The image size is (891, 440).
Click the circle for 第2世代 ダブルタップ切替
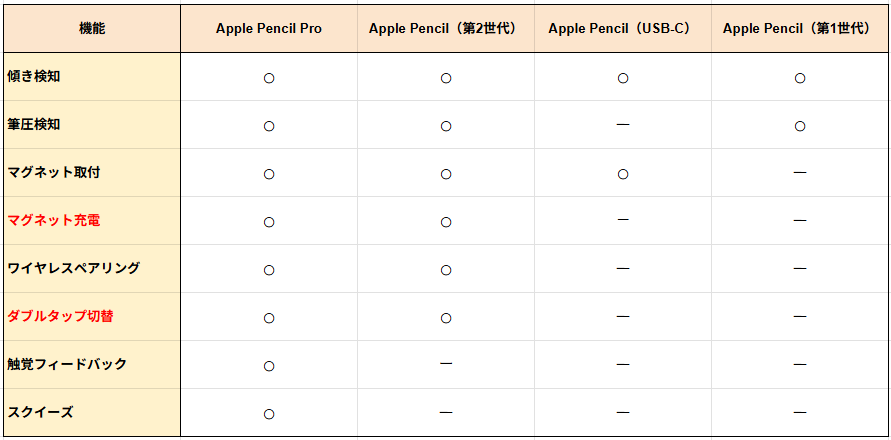click(x=446, y=318)
